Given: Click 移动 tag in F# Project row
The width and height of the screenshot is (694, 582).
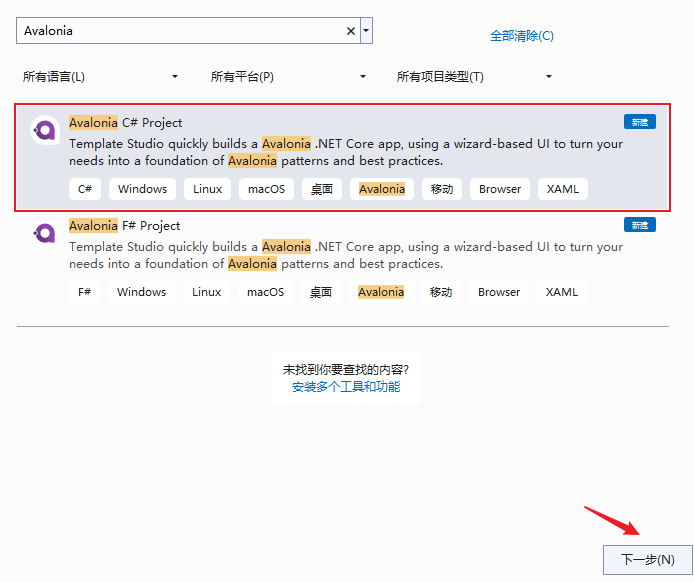Looking at the screenshot, I should [x=441, y=292].
